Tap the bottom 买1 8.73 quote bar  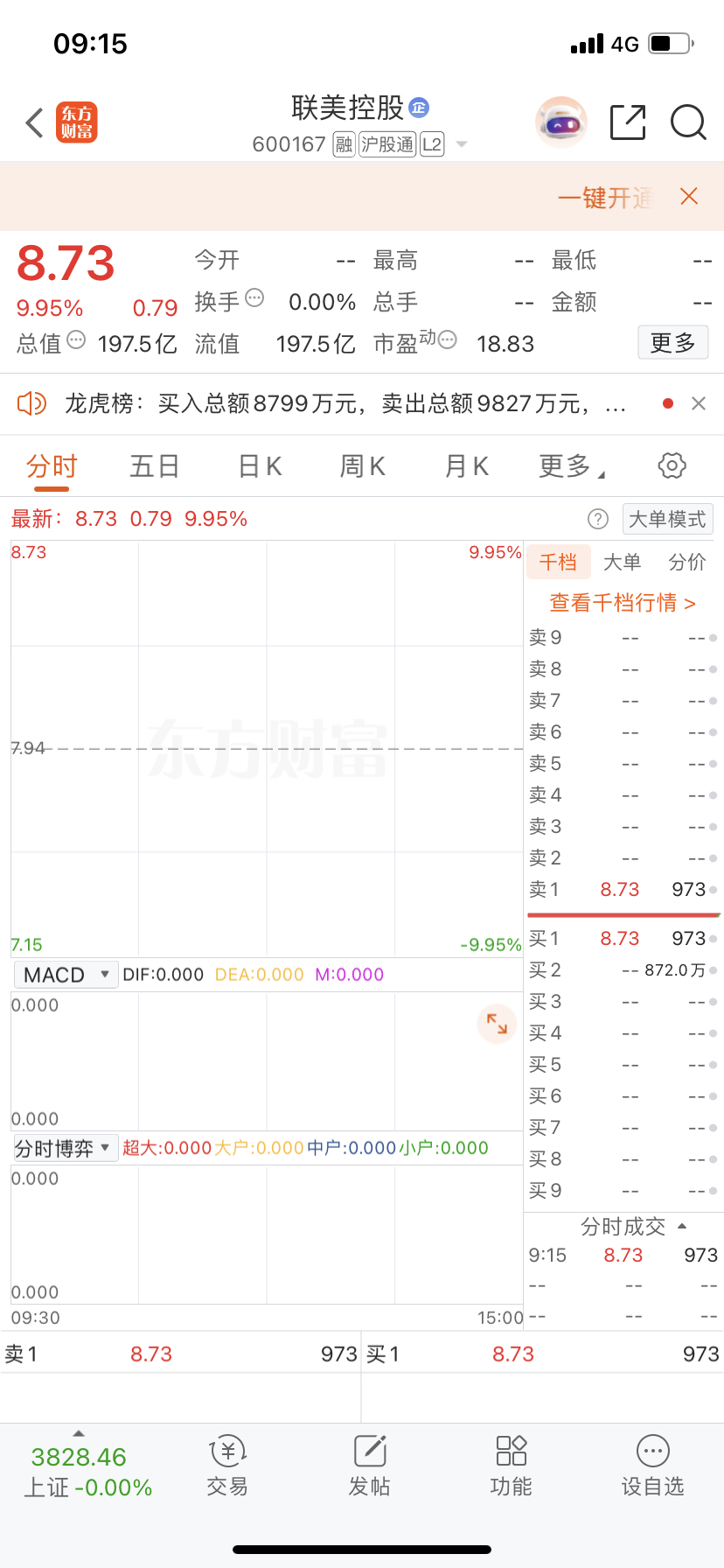[x=543, y=1354]
